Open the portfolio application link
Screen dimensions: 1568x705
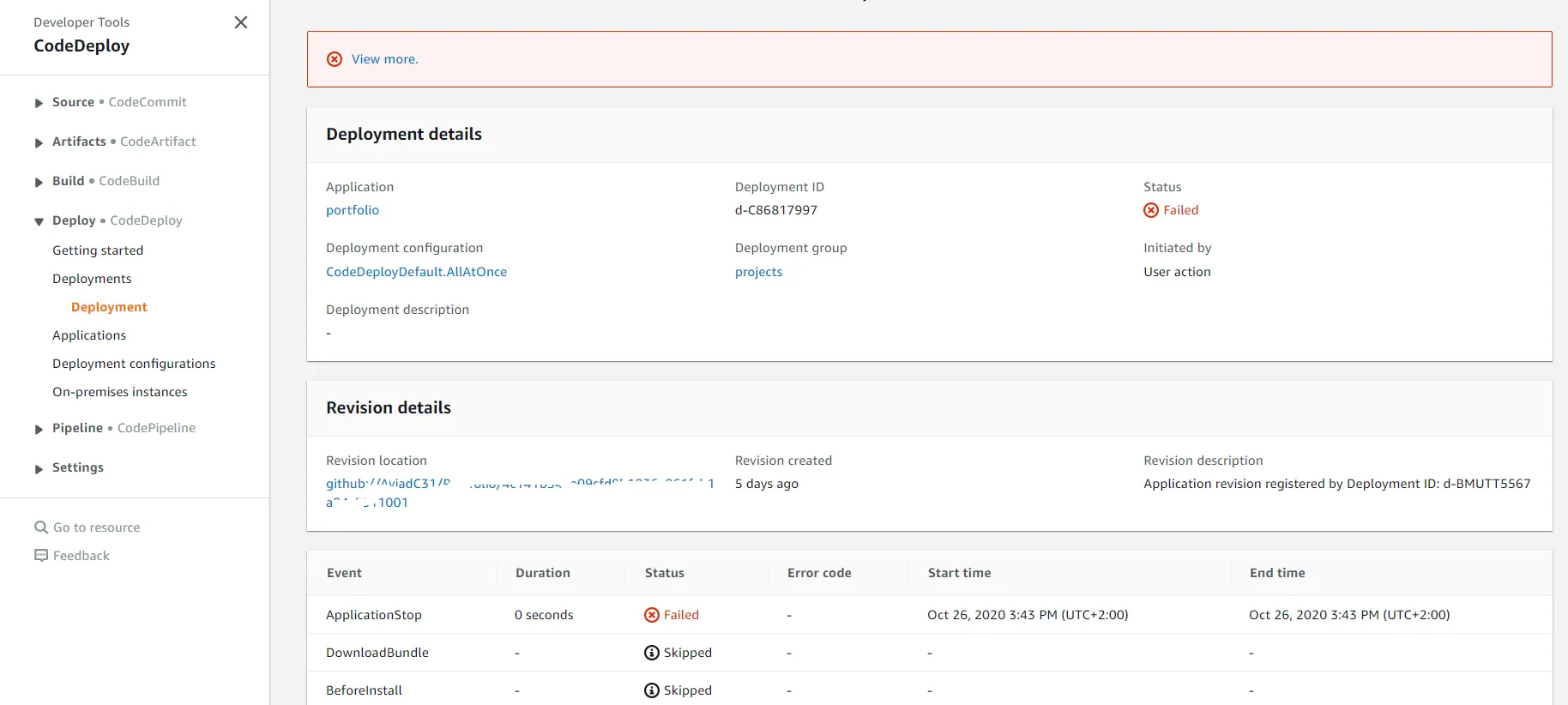[353, 210]
